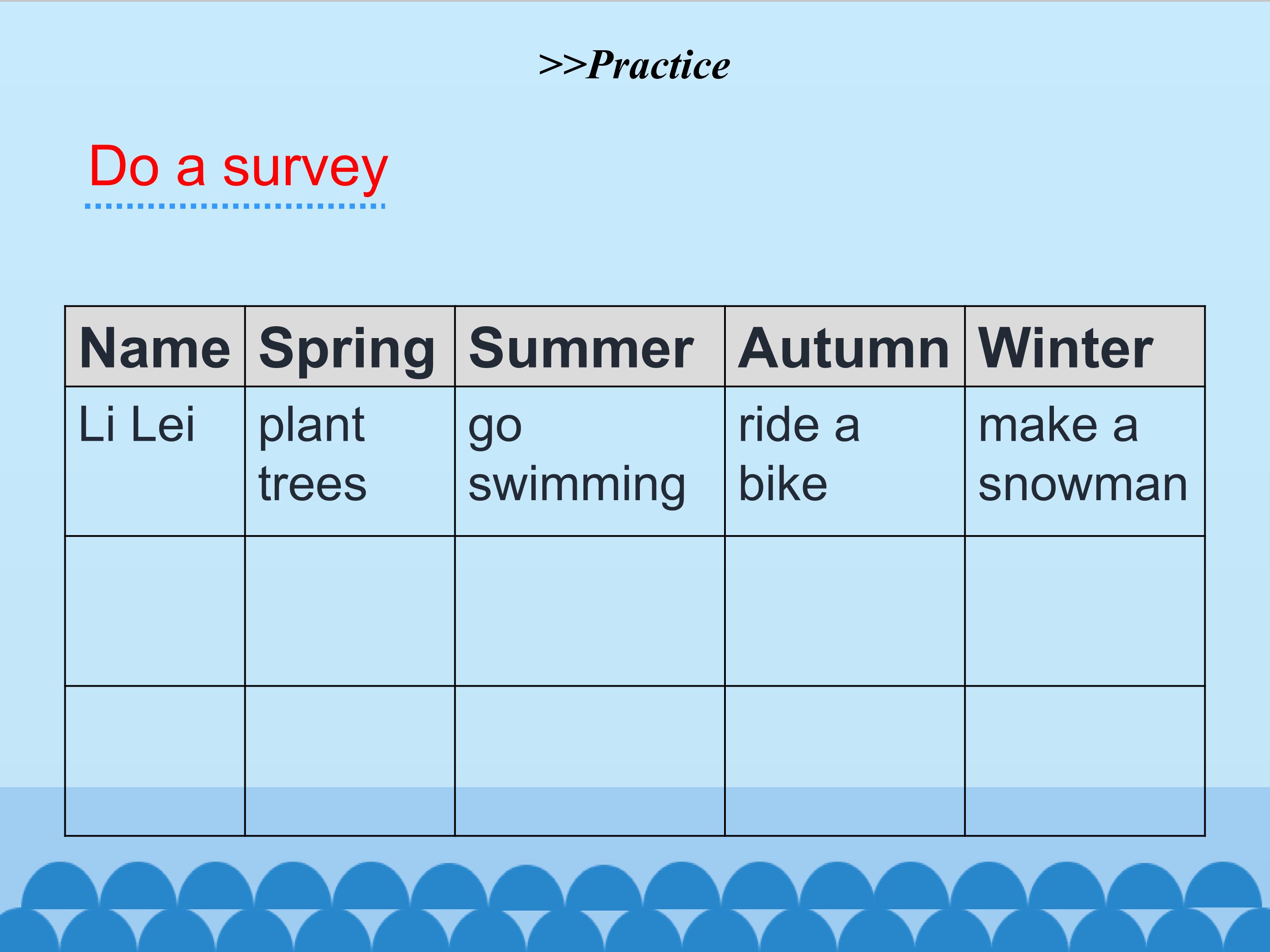This screenshot has width=1270, height=952.
Task: Click the empty Summer cell in second row
Action: click(590, 611)
